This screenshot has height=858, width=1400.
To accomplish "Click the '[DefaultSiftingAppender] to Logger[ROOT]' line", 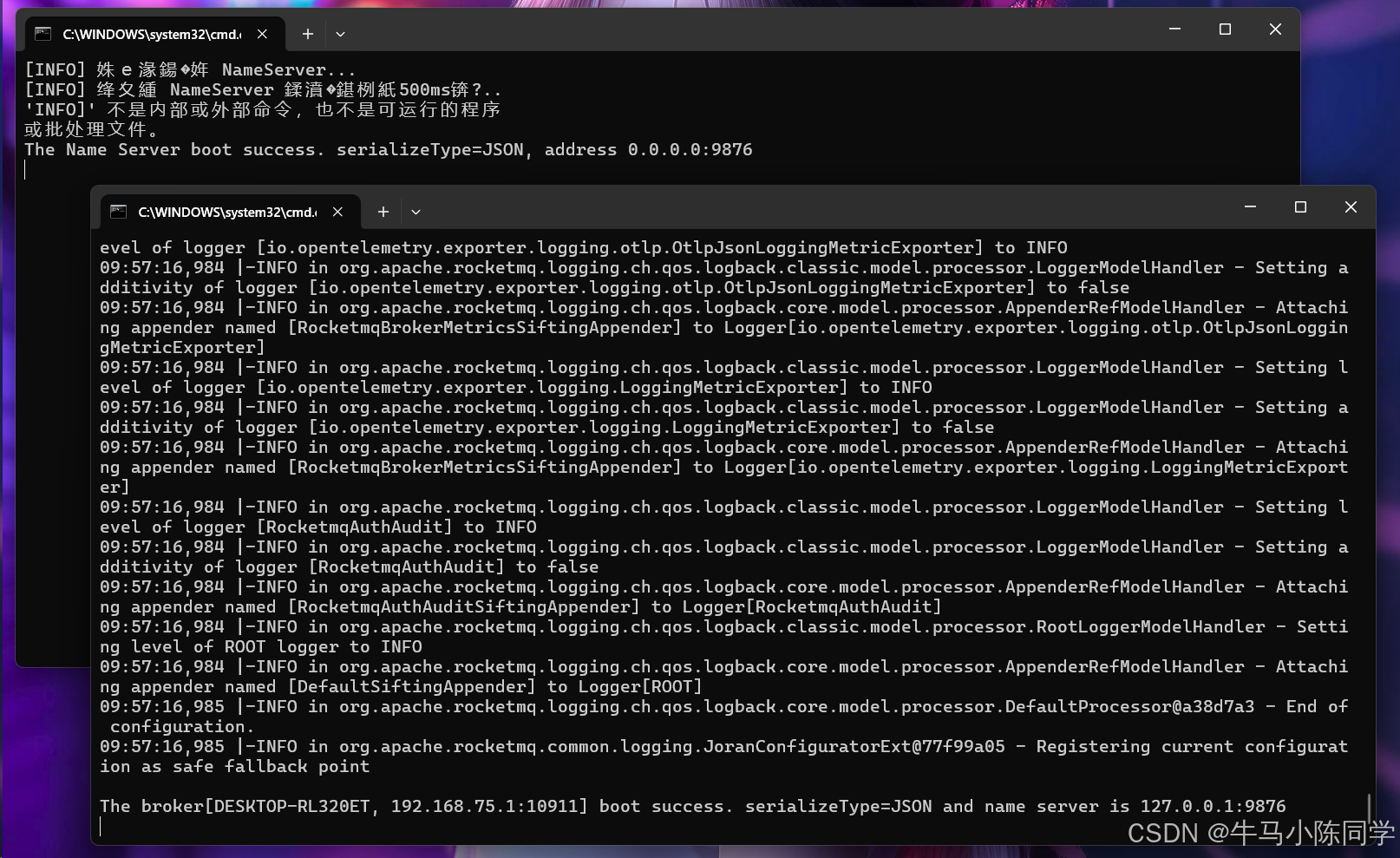I will (x=402, y=686).
